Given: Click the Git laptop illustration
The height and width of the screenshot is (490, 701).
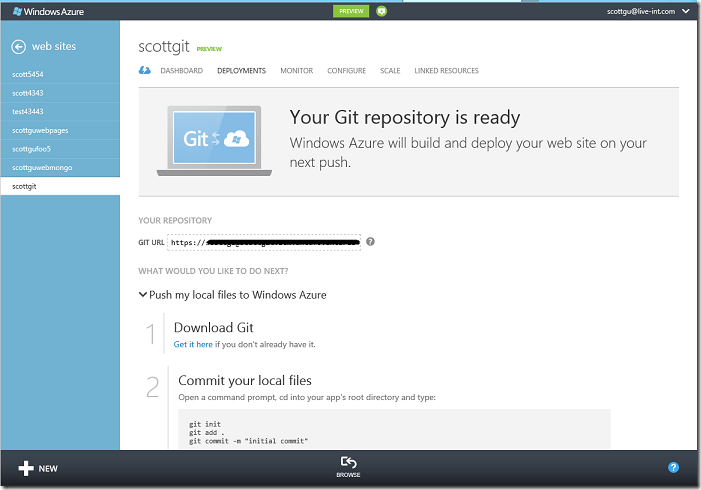Looking at the screenshot, I should pyautogui.click(x=214, y=141).
